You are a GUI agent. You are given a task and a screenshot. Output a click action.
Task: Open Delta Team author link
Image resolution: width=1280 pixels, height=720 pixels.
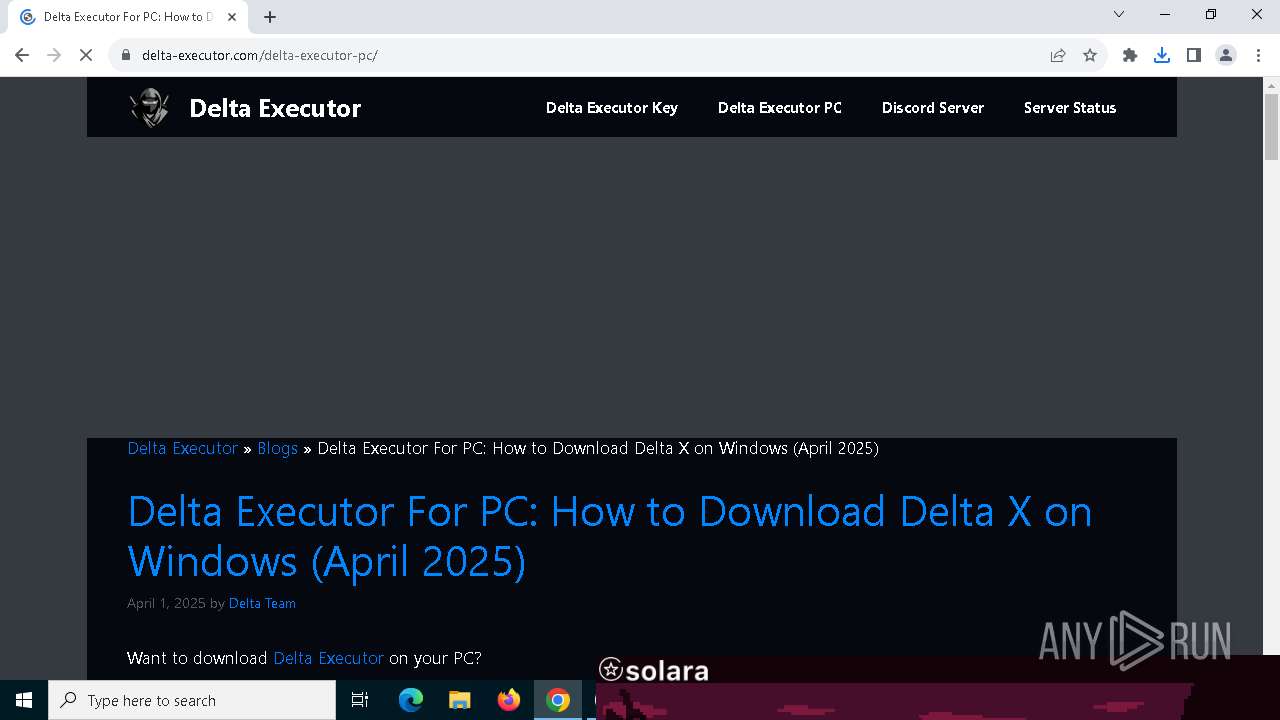coord(262,603)
